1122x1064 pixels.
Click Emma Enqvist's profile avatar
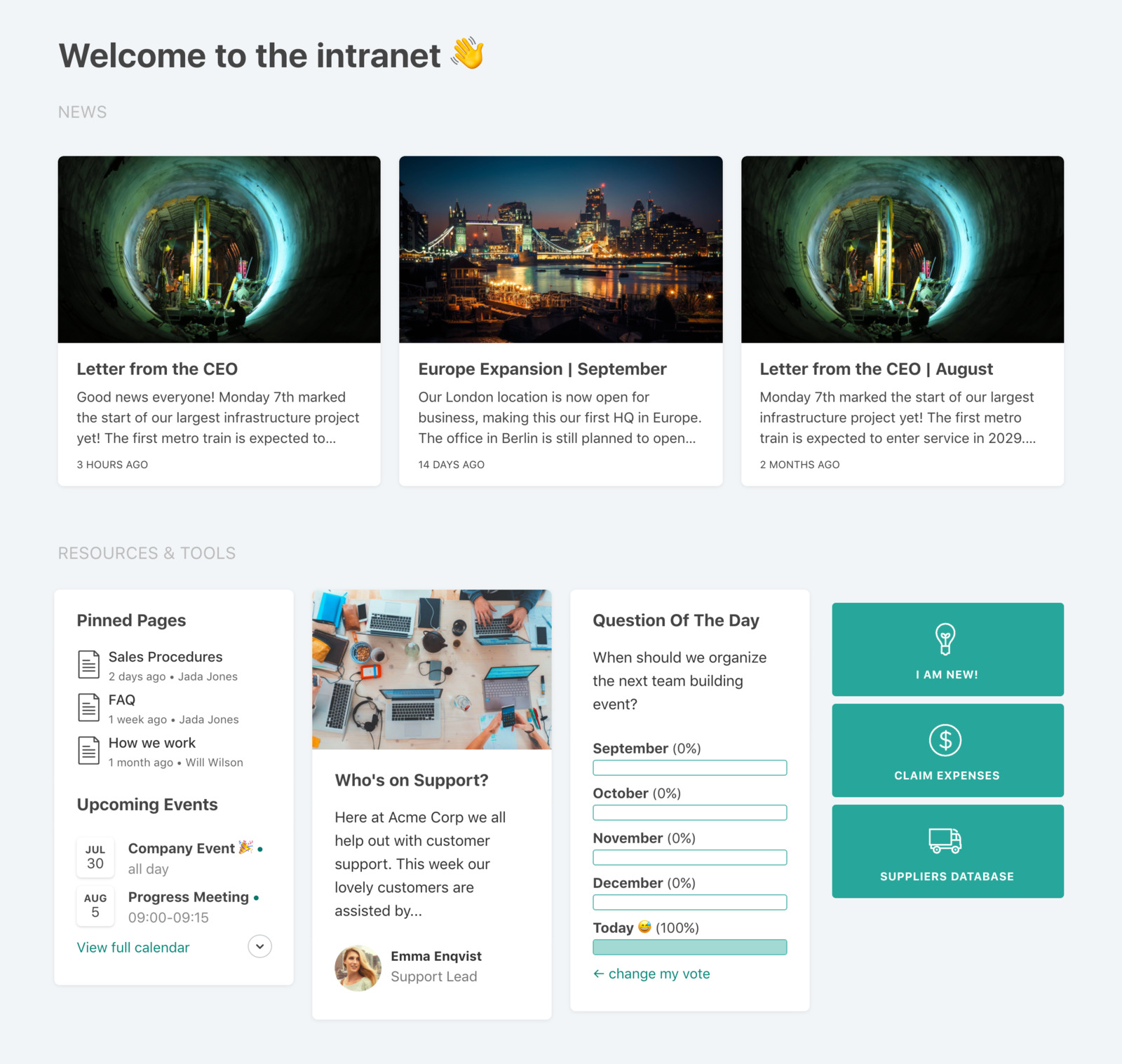pyautogui.click(x=358, y=967)
